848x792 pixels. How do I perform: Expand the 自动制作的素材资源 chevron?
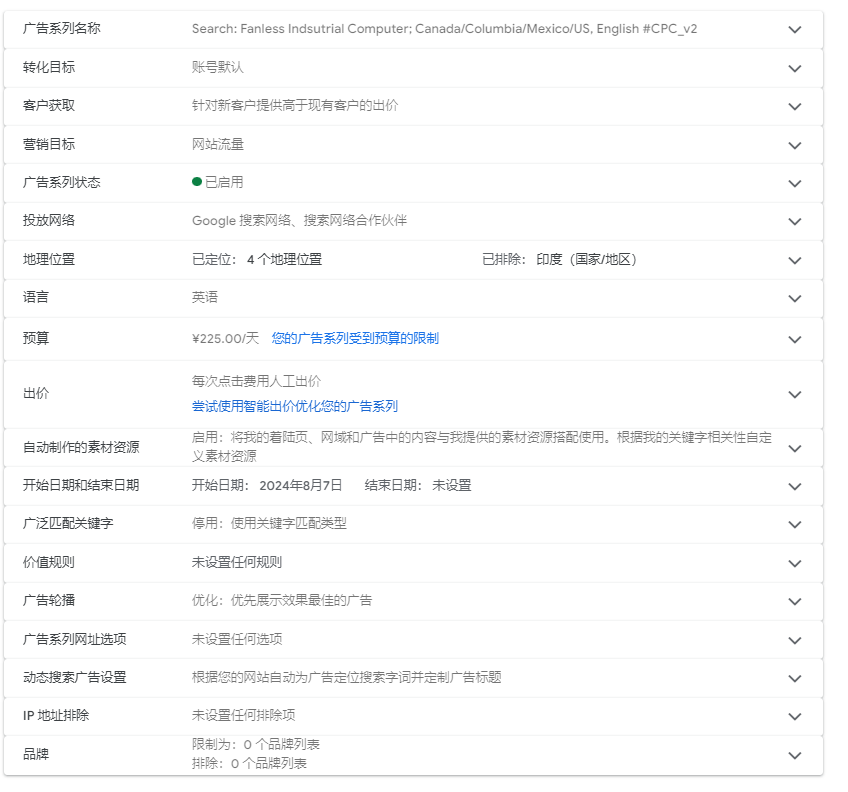[795, 448]
